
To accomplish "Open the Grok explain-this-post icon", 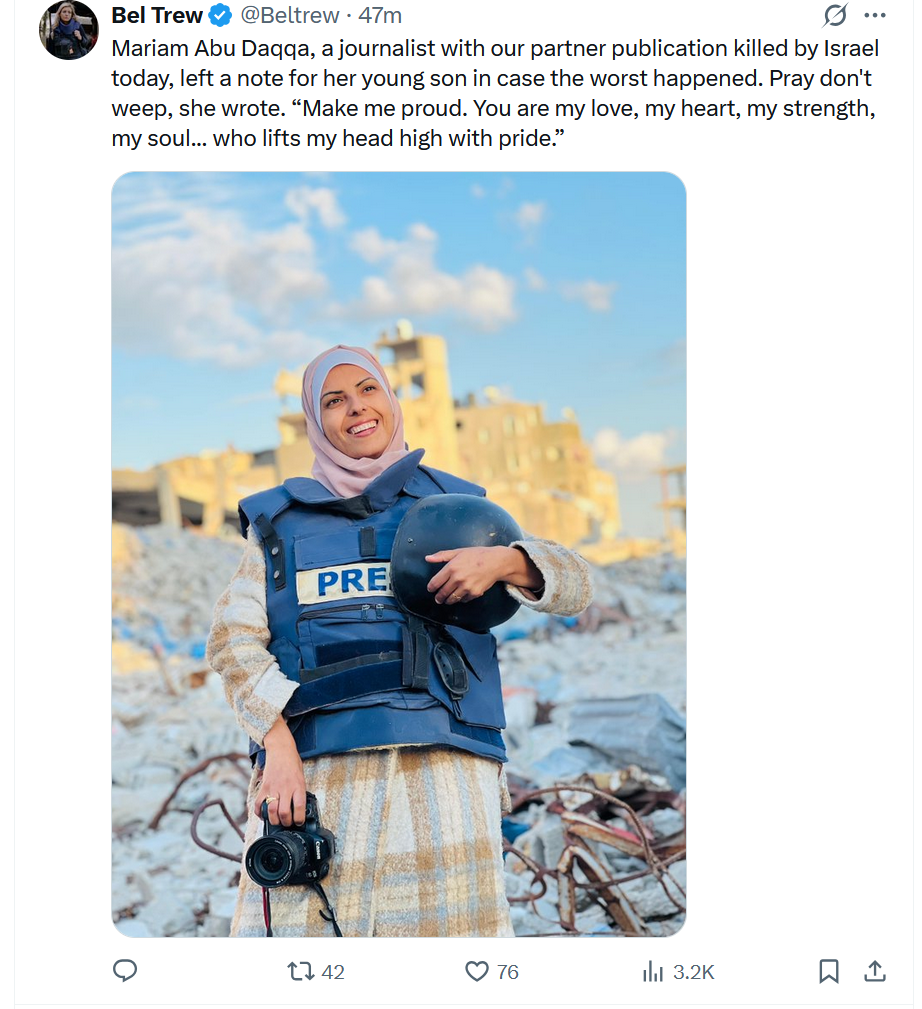I will point(835,15).
